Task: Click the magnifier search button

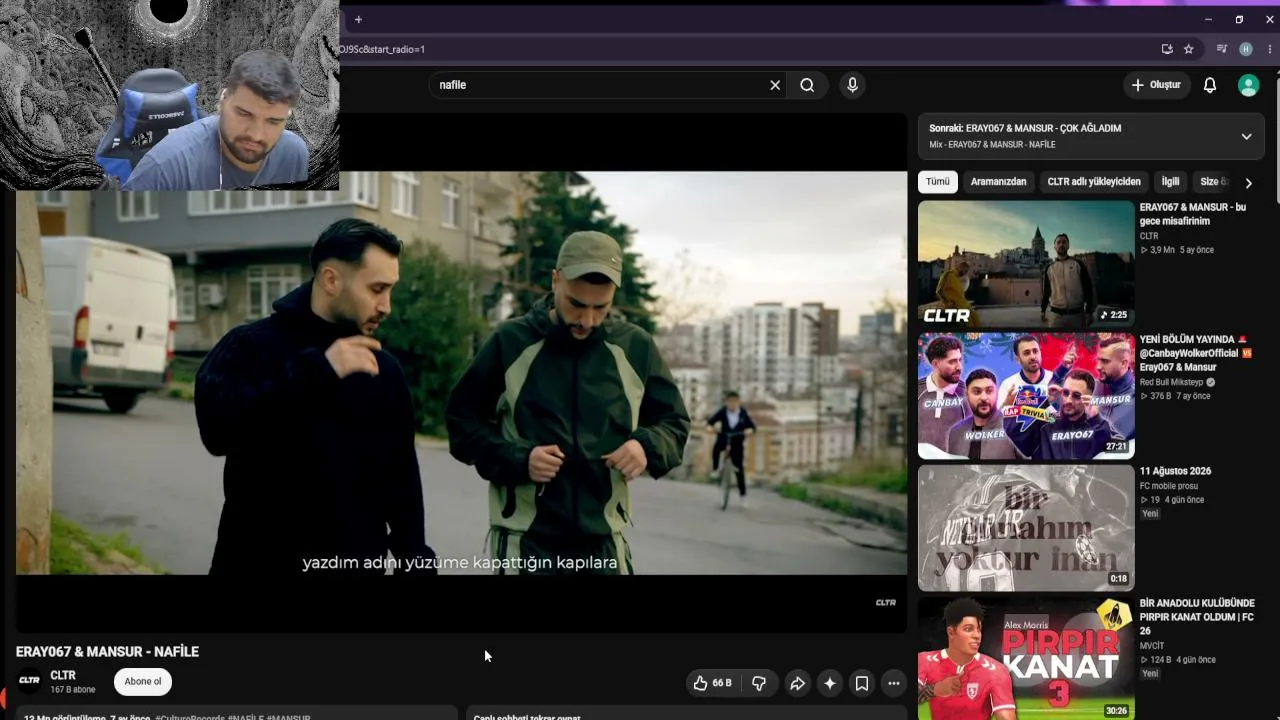Action: pos(807,85)
